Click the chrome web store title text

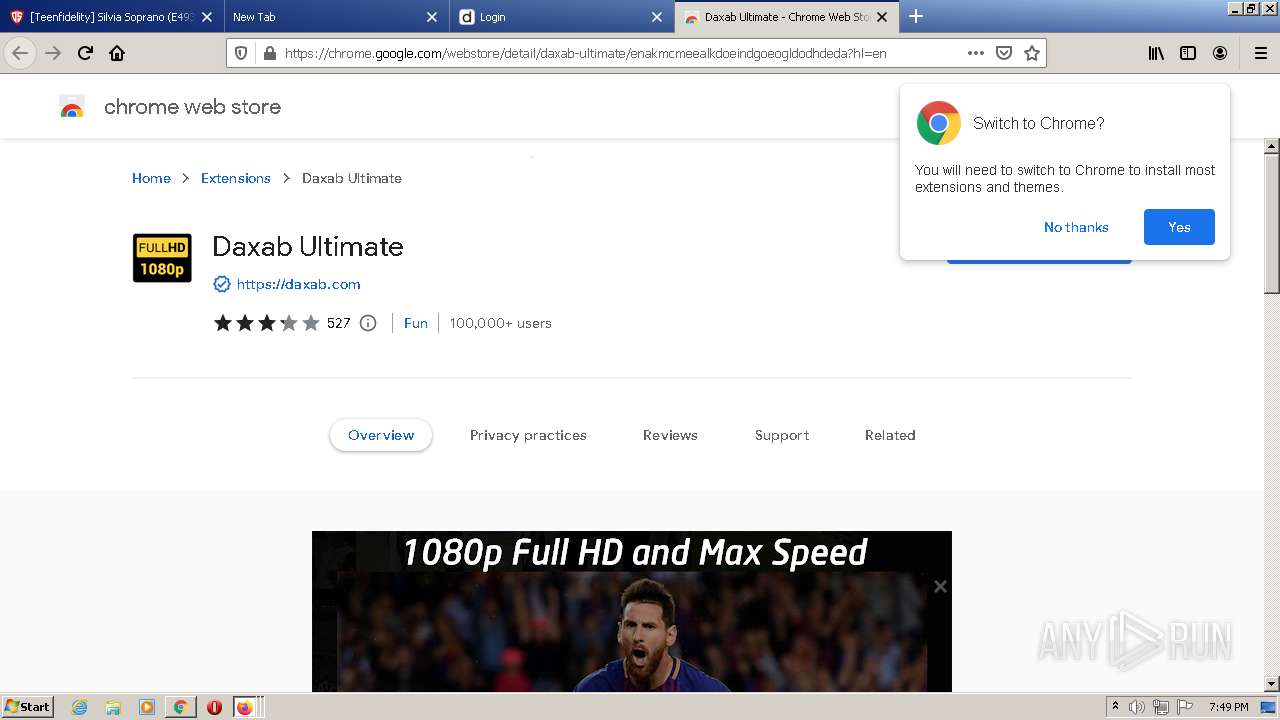pyautogui.click(x=193, y=107)
